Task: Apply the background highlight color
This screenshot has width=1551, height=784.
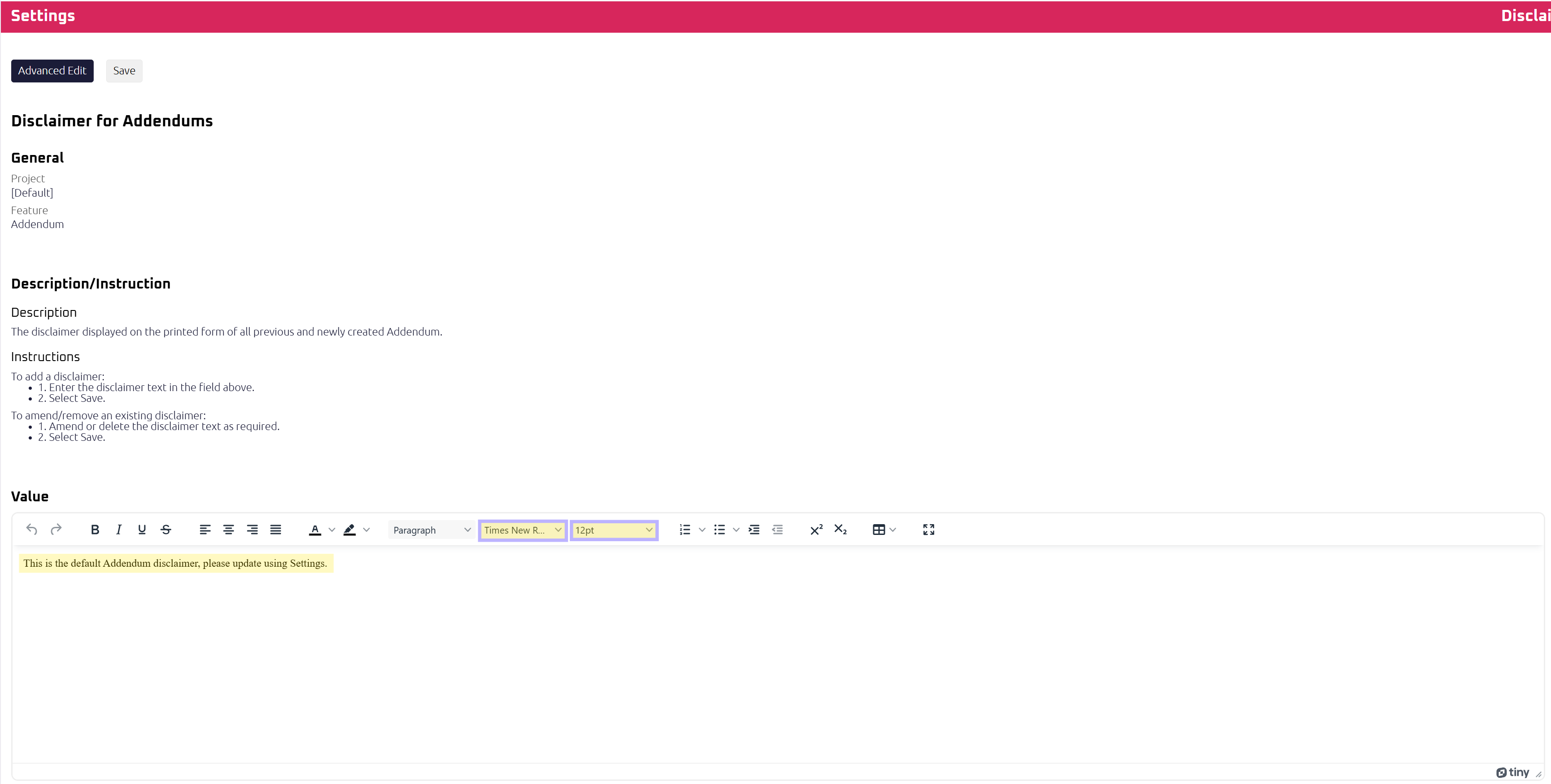Action: [x=350, y=530]
